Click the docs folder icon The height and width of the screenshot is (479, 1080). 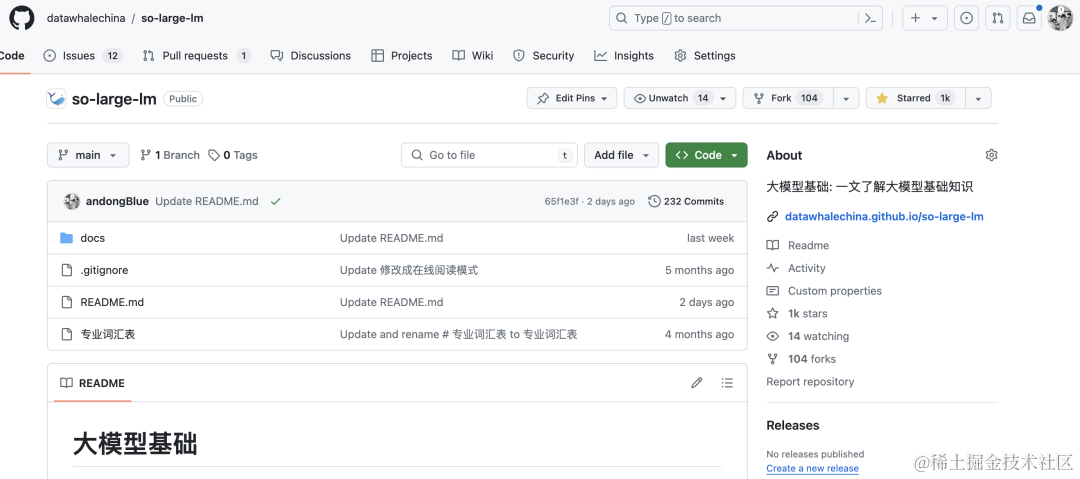(x=66, y=238)
